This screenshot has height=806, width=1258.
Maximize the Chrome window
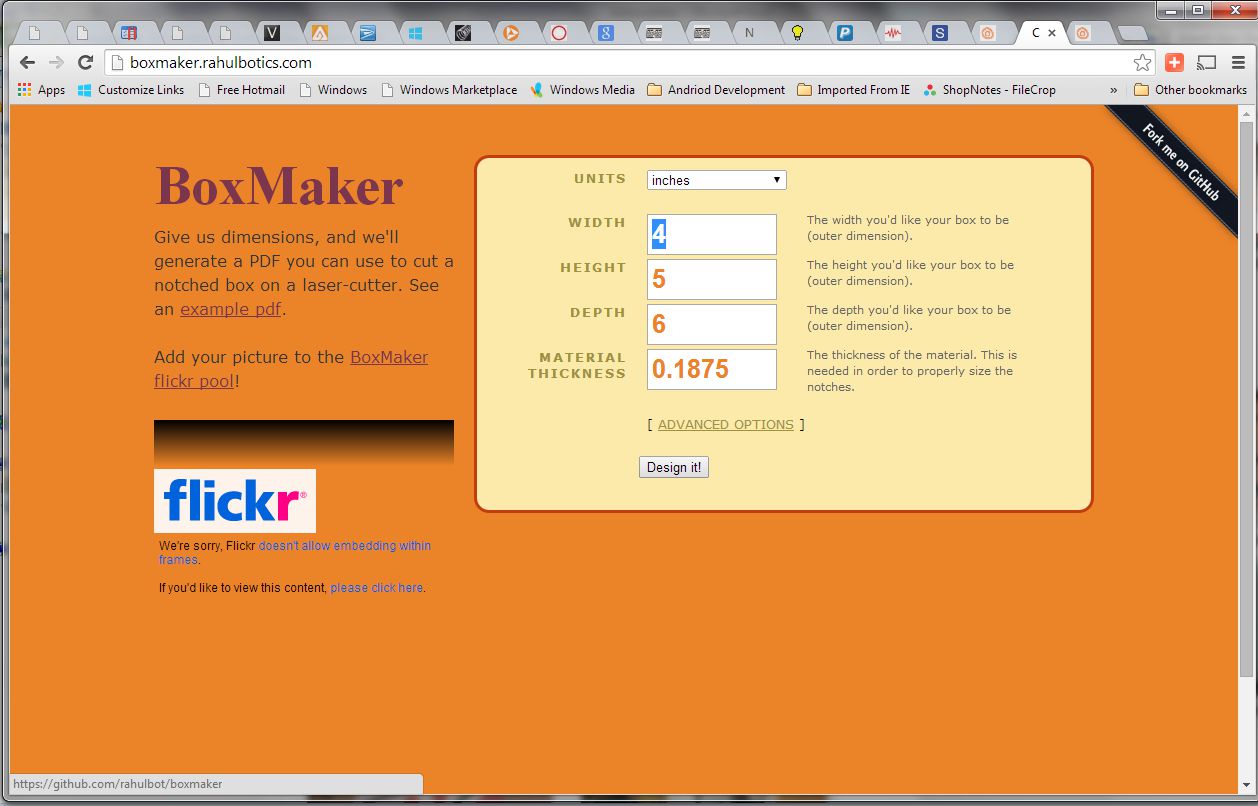pyautogui.click(x=1197, y=9)
